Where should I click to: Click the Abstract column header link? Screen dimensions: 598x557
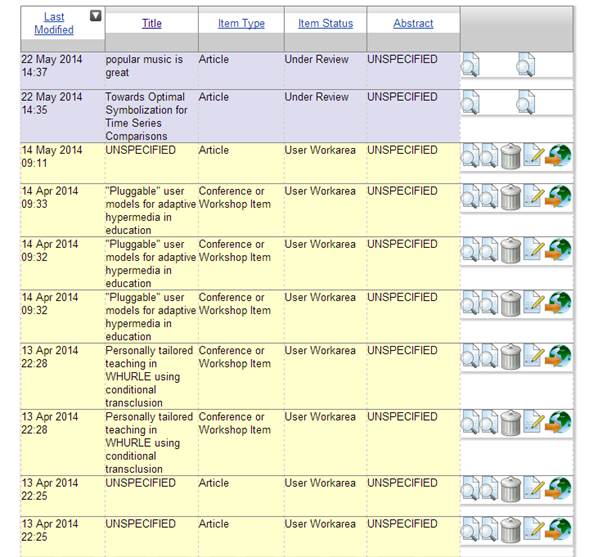(413, 23)
